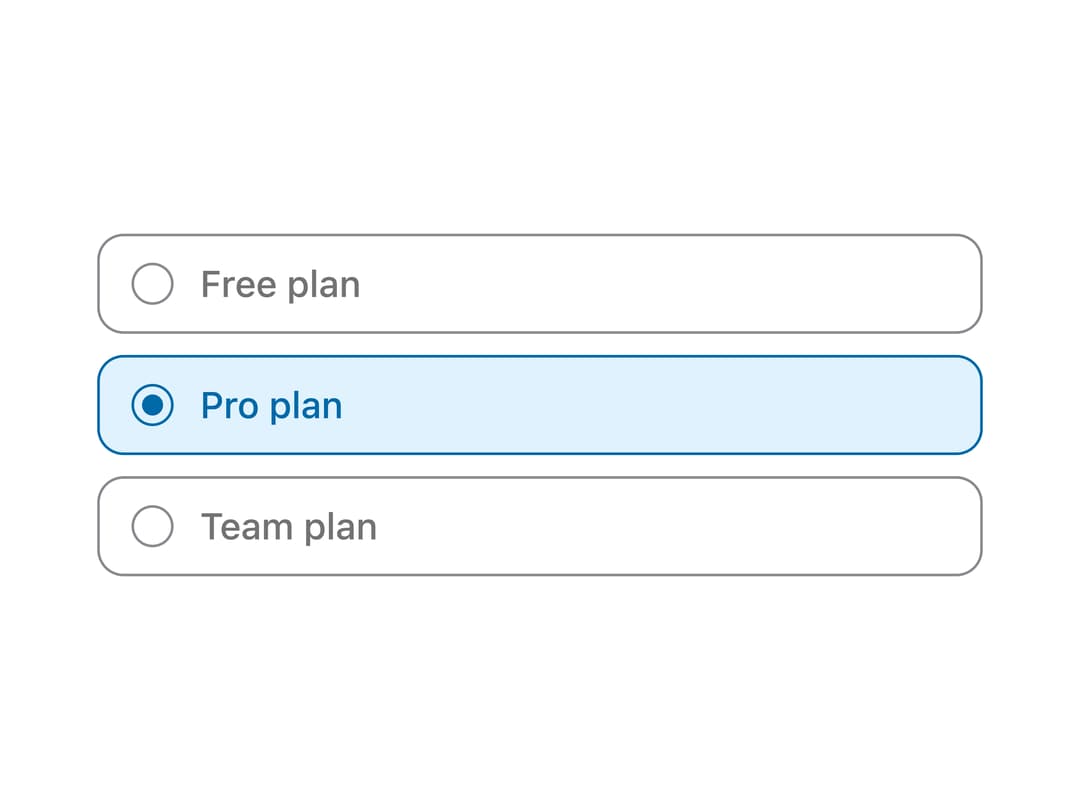This screenshot has width=1080, height=810.
Task: Select the Free plan radio button
Action: click(x=152, y=284)
